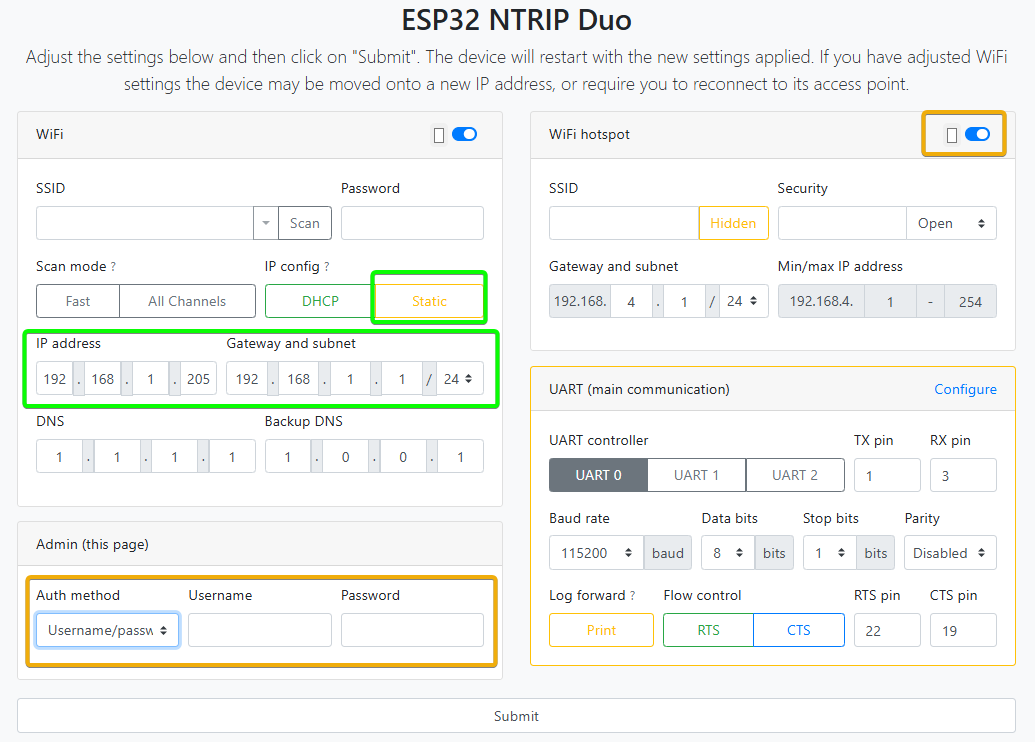Click the small icon beside WiFi switch
Screen dimensions: 1035x742
click(439, 135)
